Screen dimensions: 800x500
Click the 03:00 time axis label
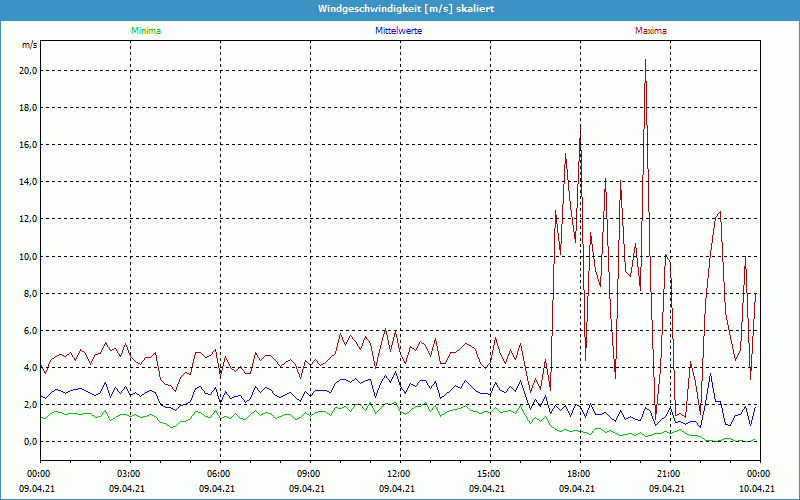pyautogui.click(x=128, y=473)
